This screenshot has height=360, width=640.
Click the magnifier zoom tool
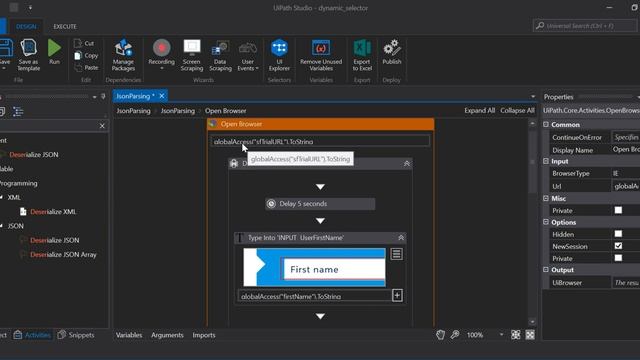click(x=455, y=335)
